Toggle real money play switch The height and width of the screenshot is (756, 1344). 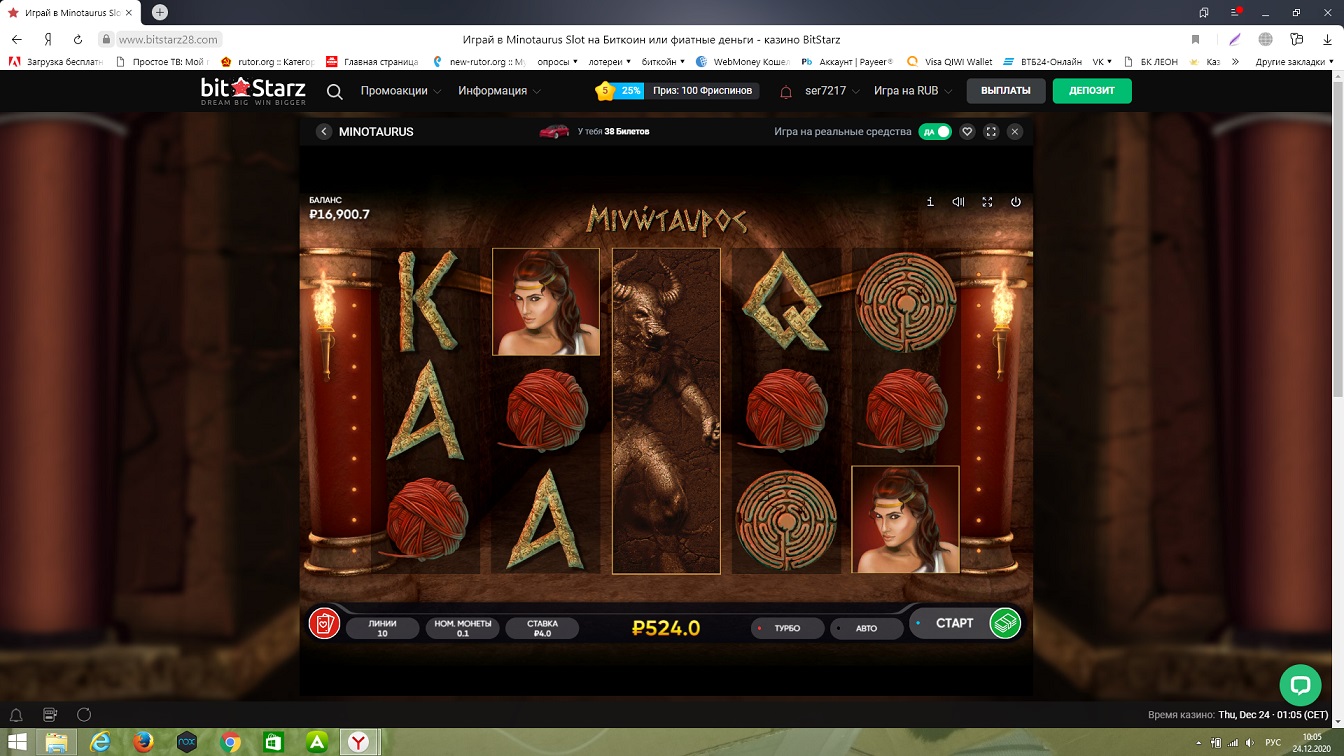(935, 132)
